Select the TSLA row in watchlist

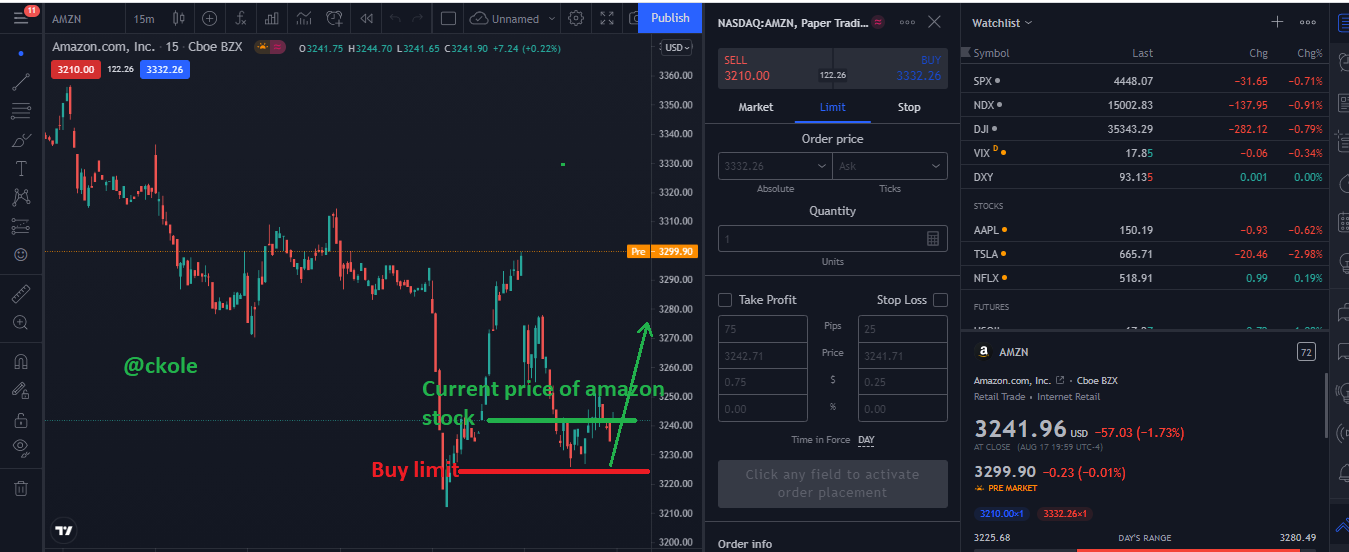(1144, 254)
